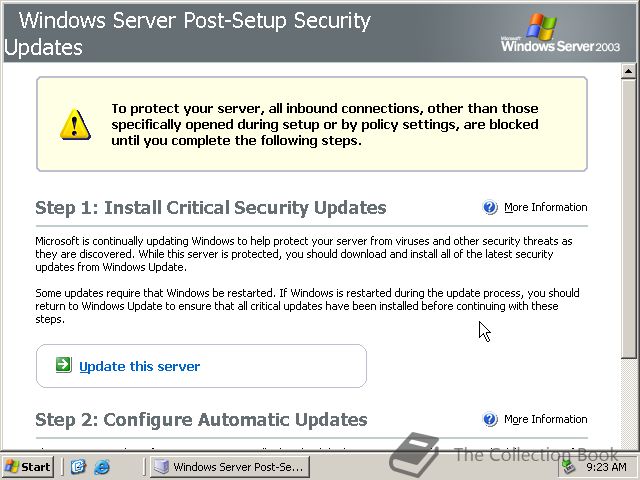Click the blue help icon in Step 2
This screenshot has width=640, height=480.
(490, 419)
